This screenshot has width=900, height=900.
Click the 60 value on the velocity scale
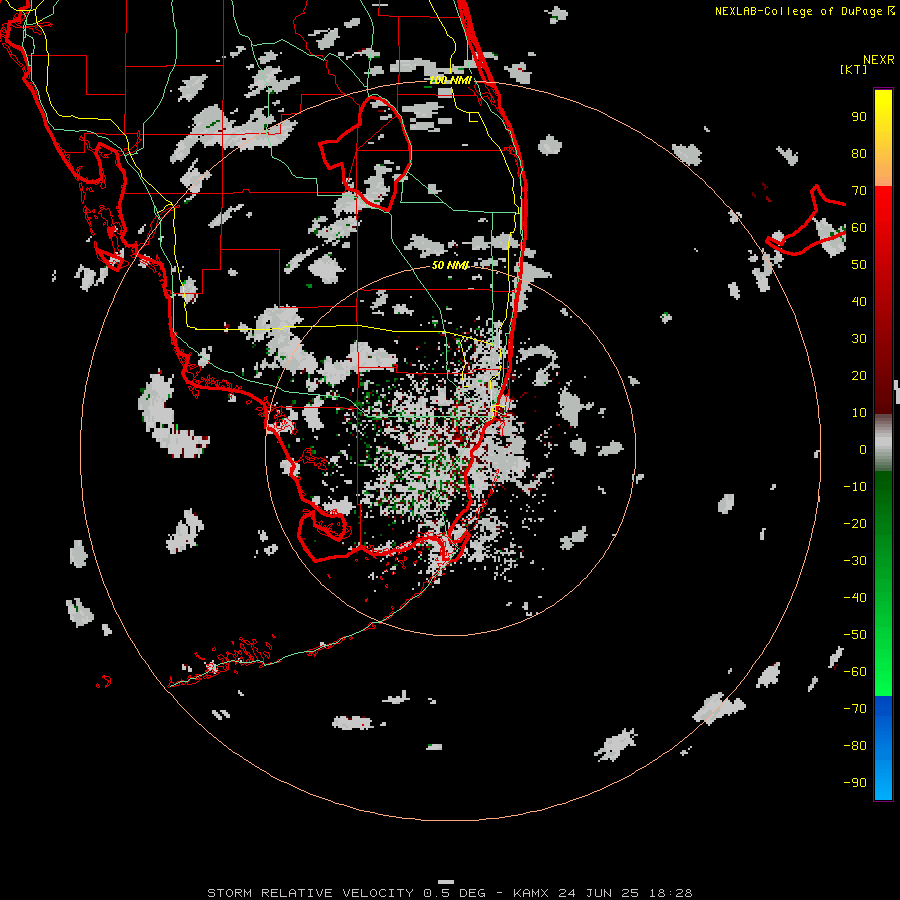(x=859, y=227)
